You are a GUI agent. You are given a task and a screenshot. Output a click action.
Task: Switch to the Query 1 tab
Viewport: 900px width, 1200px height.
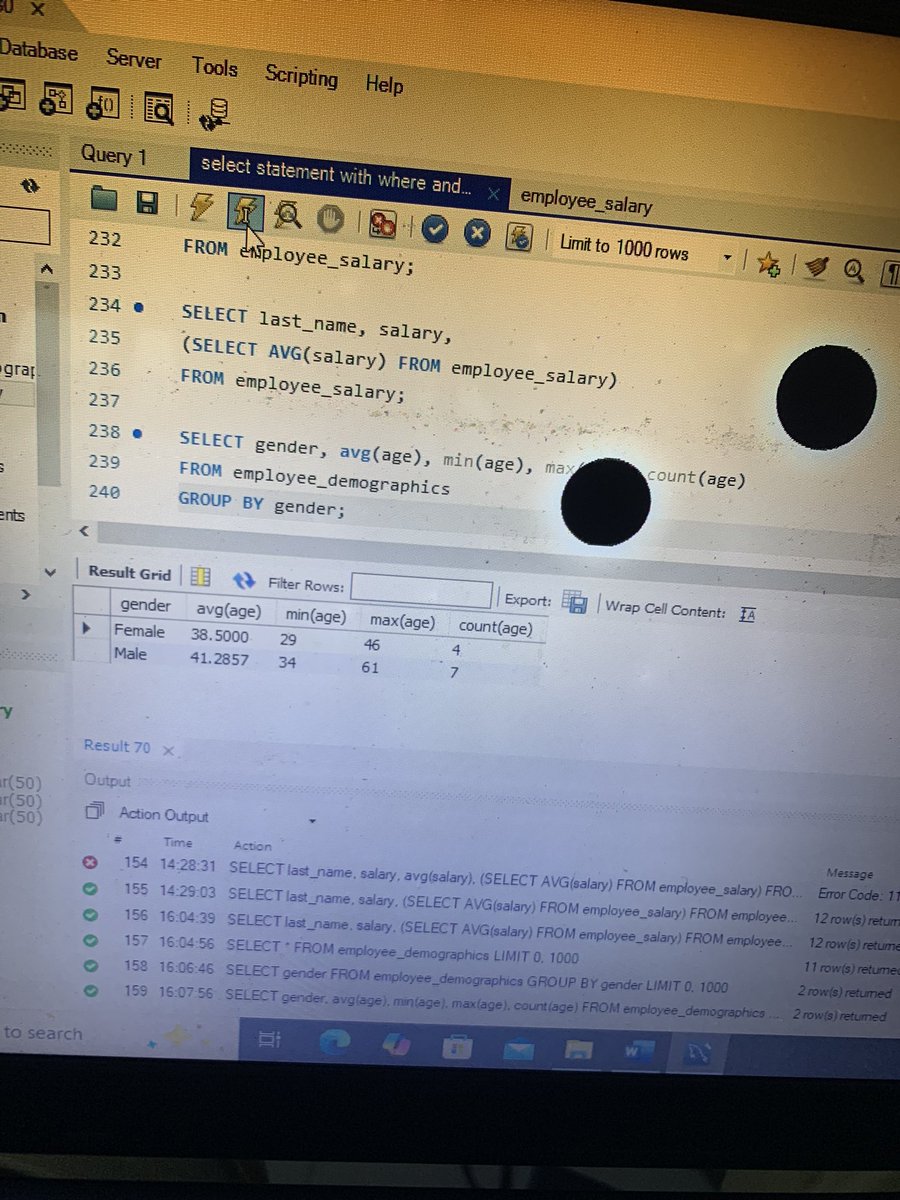tap(113, 155)
